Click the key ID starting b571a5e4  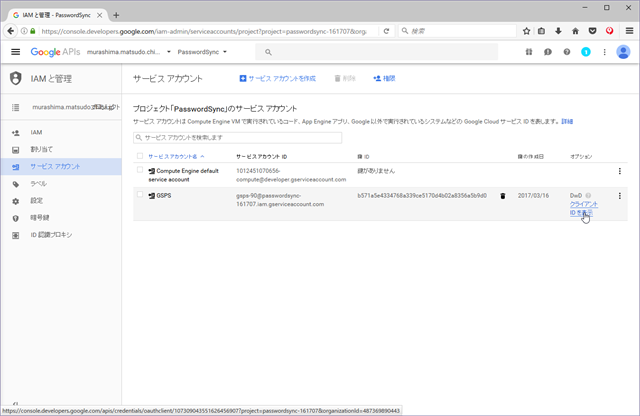click(422, 196)
